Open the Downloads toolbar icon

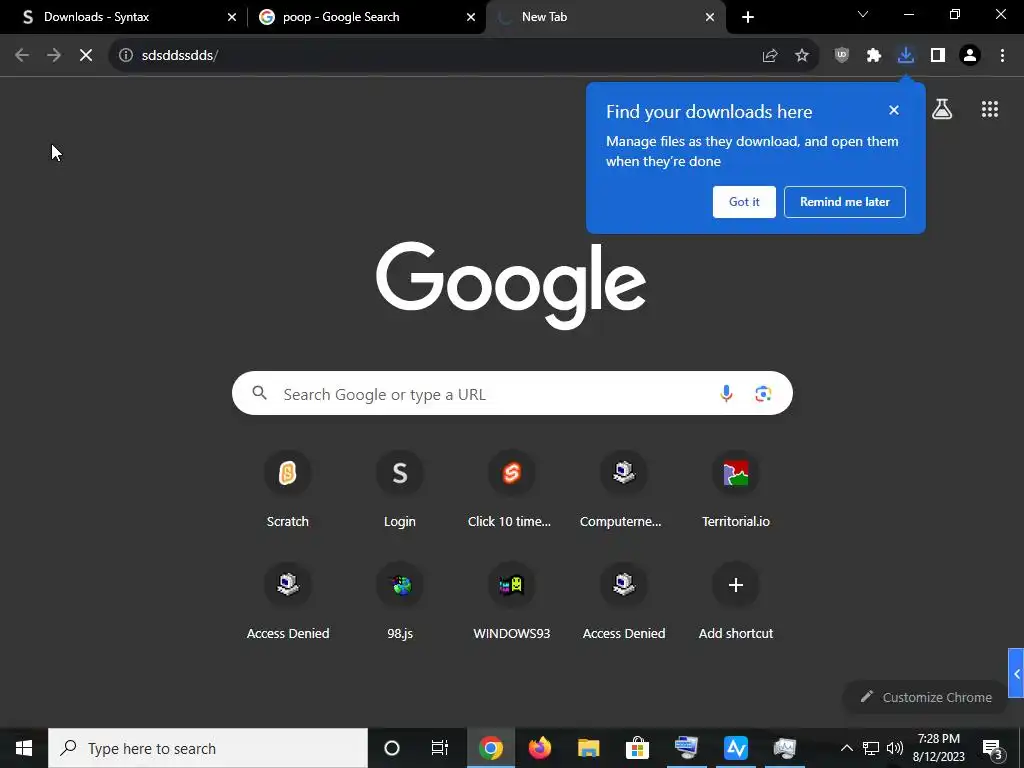coord(906,56)
